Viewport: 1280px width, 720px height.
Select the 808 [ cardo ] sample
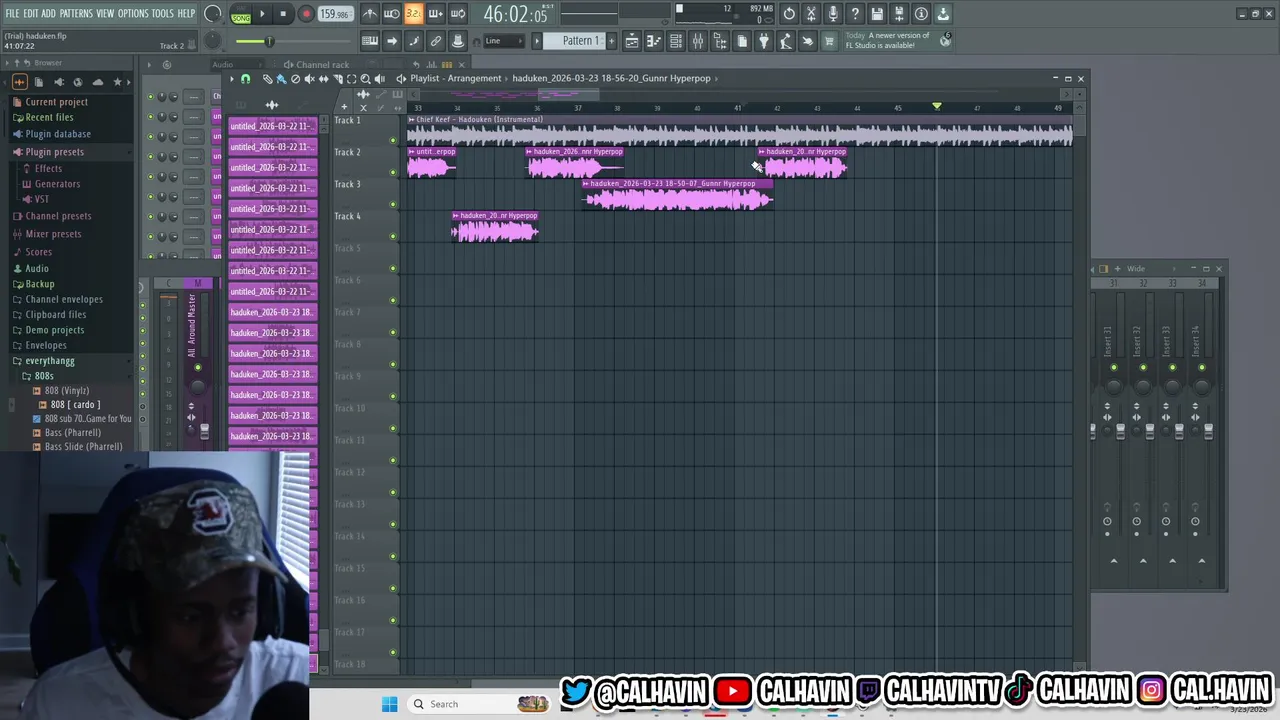75,405
